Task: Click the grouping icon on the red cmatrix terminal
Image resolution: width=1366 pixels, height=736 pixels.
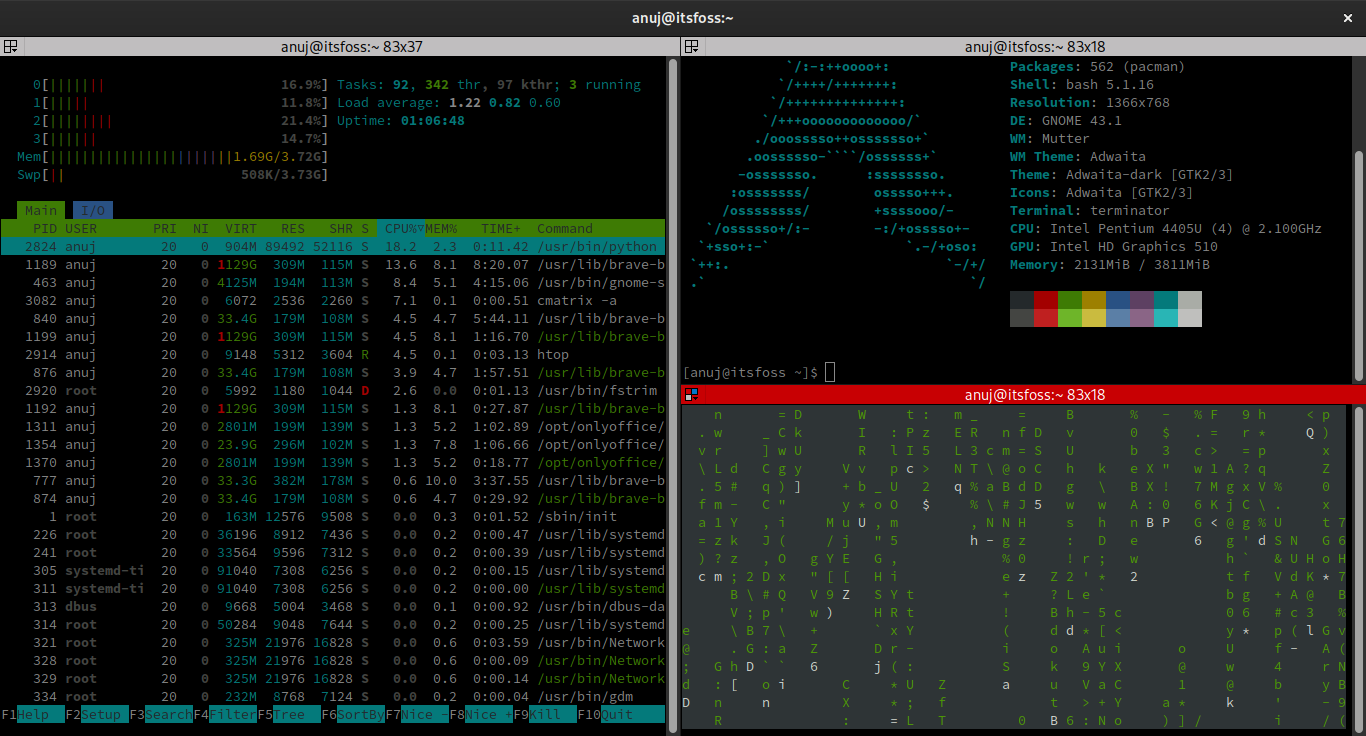Action: (x=691, y=395)
